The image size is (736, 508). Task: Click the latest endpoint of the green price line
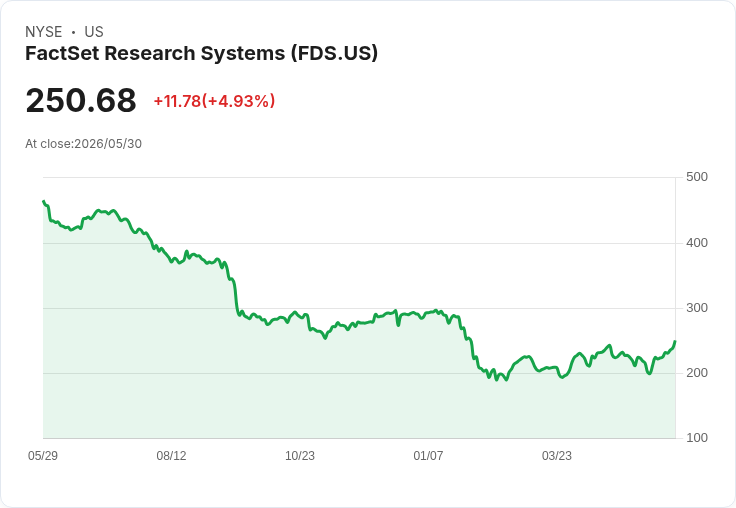point(675,341)
